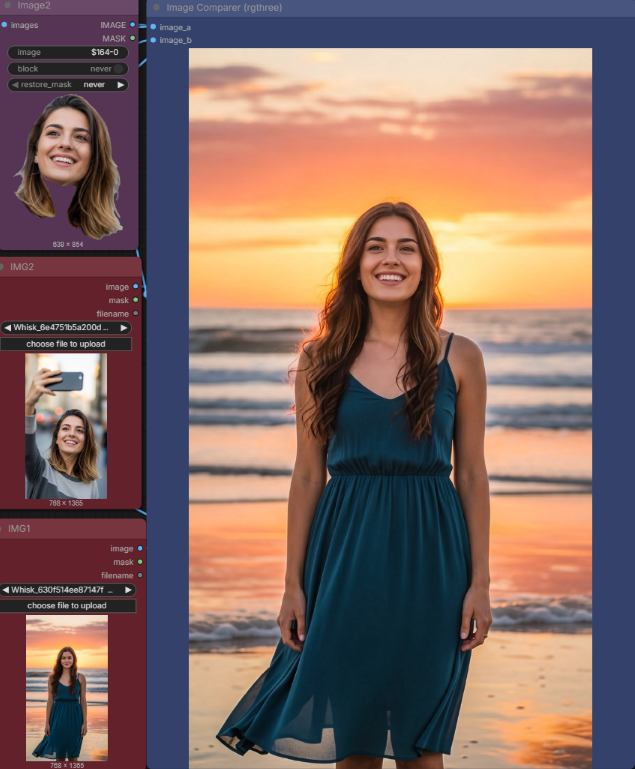Click the image output port on IMG2 node

pos(136,287)
